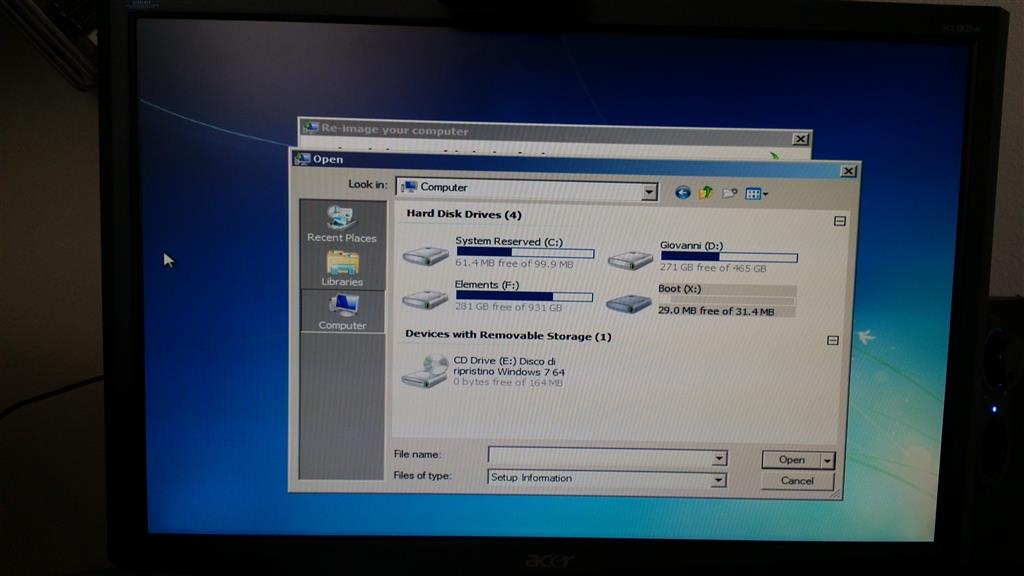Open Recent Places in the sidebar
The width and height of the screenshot is (1024, 576).
coord(342,224)
